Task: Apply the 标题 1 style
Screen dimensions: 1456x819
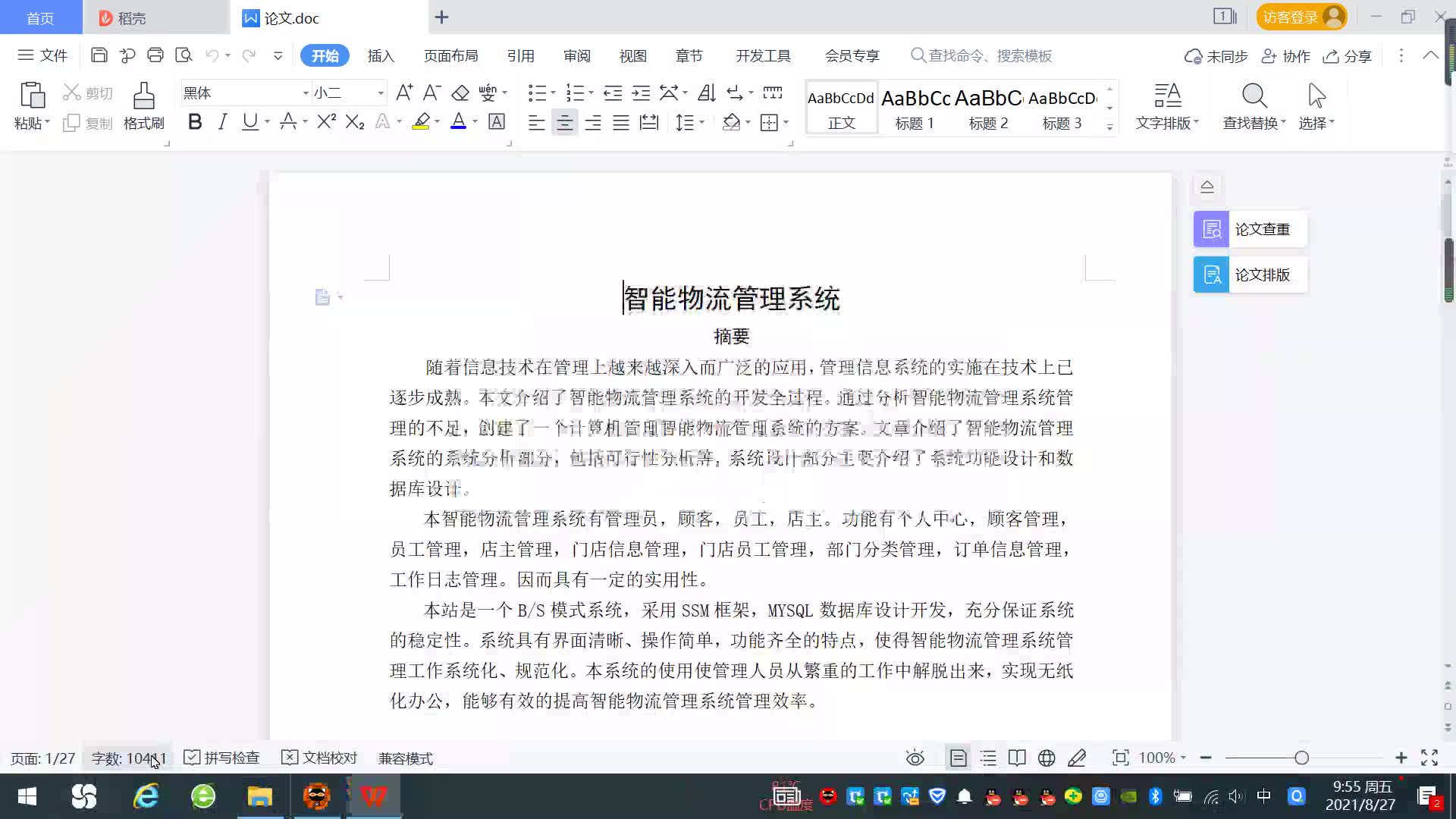Action: [x=915, y=108]
